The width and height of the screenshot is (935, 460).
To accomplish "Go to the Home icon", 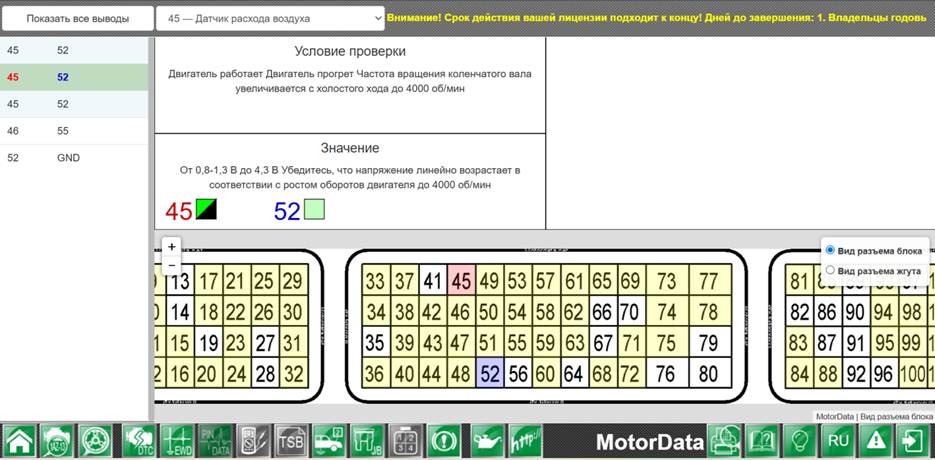I will pos(20,442).
